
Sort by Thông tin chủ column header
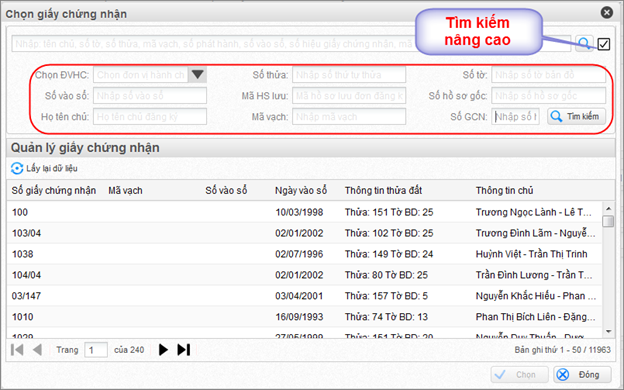[504, 190]
